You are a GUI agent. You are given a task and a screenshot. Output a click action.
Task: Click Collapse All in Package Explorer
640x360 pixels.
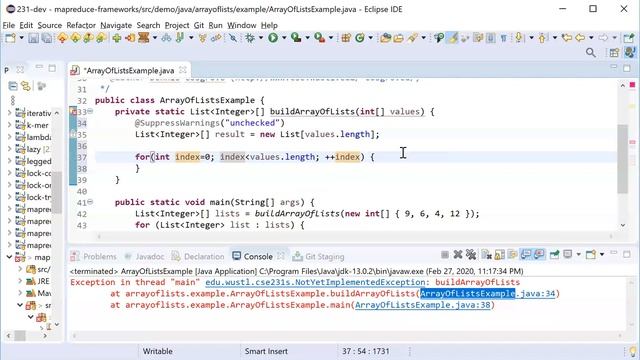tap(13, 86)
